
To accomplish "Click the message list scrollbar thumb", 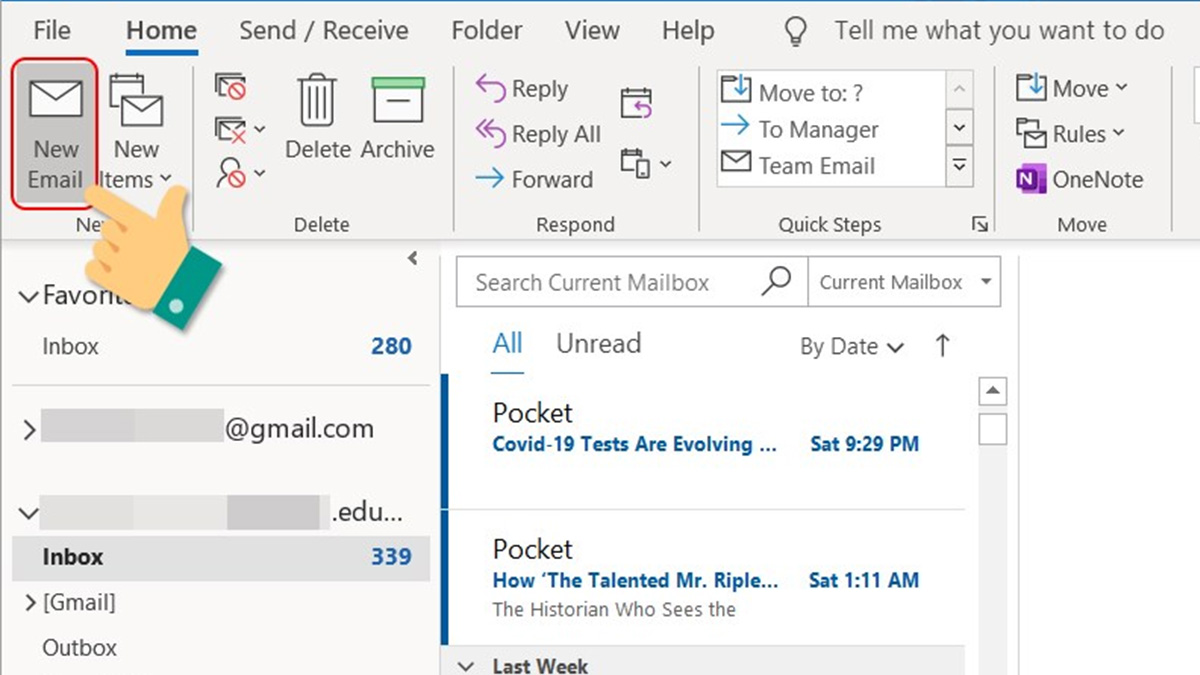I will pyautogui.click(x=993, y=428).
